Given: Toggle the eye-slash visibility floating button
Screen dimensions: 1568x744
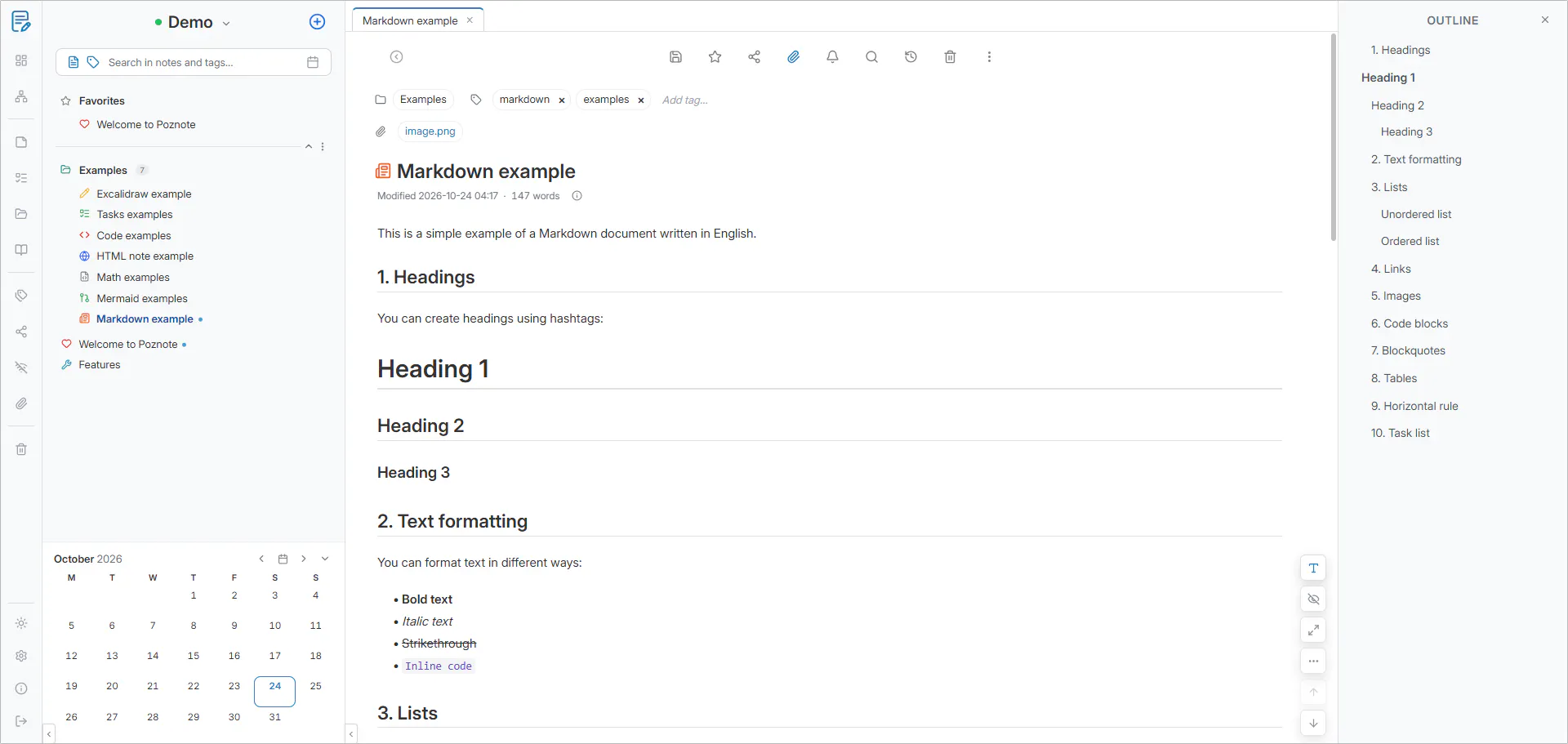Looking at the screenshot, I should click(1313, 599).
